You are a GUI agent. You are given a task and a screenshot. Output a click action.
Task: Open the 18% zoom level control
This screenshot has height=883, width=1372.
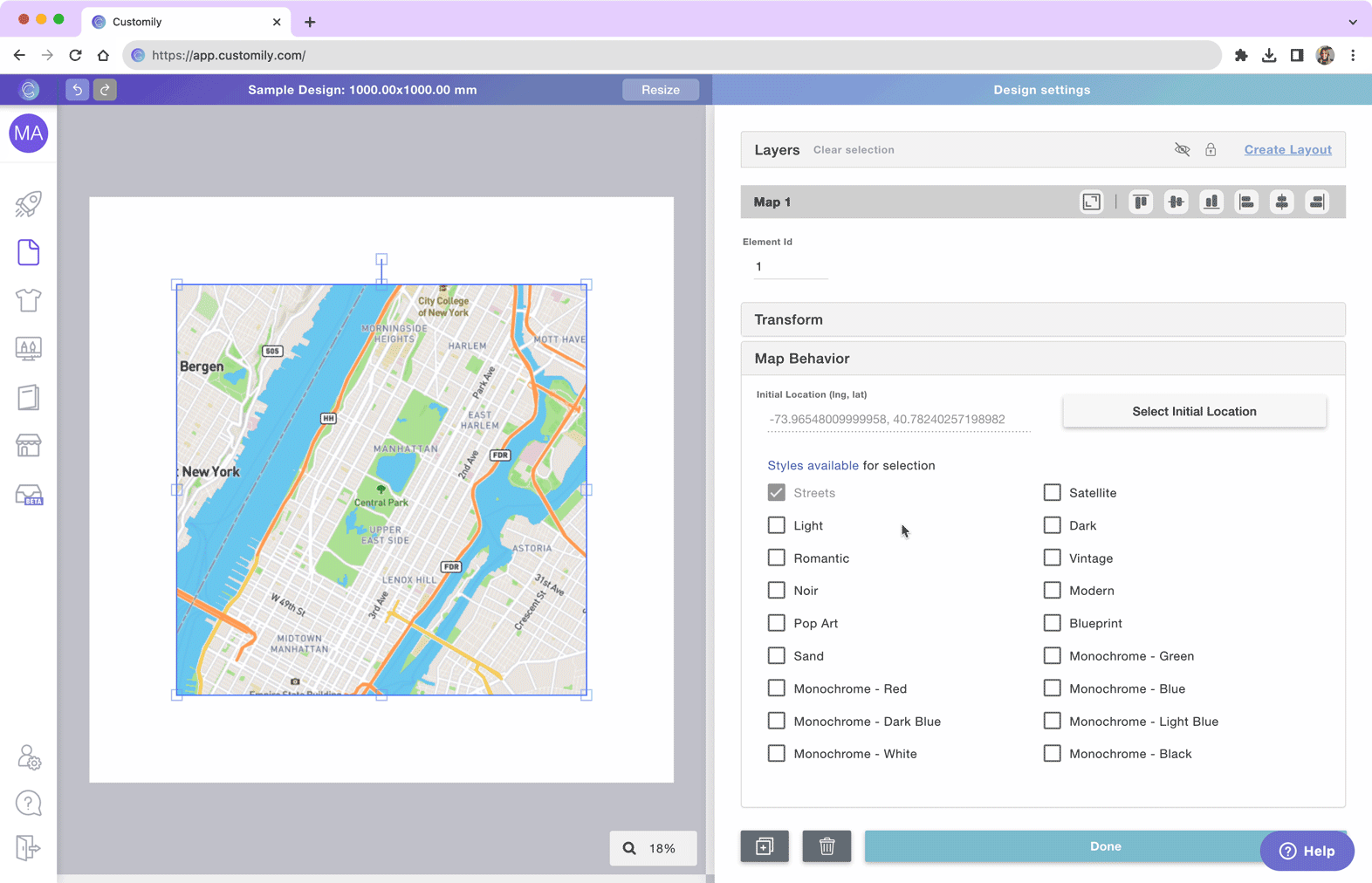coord(653,848)
